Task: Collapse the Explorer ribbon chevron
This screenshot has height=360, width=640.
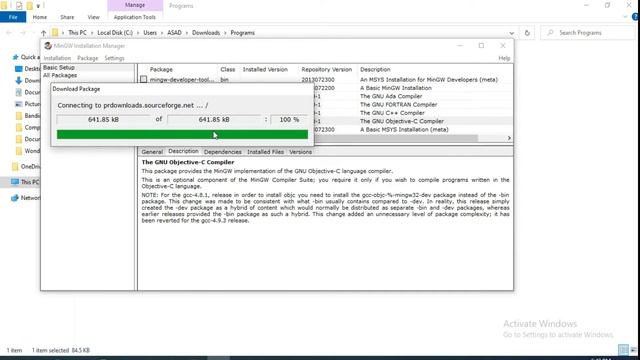Action: 625,17
